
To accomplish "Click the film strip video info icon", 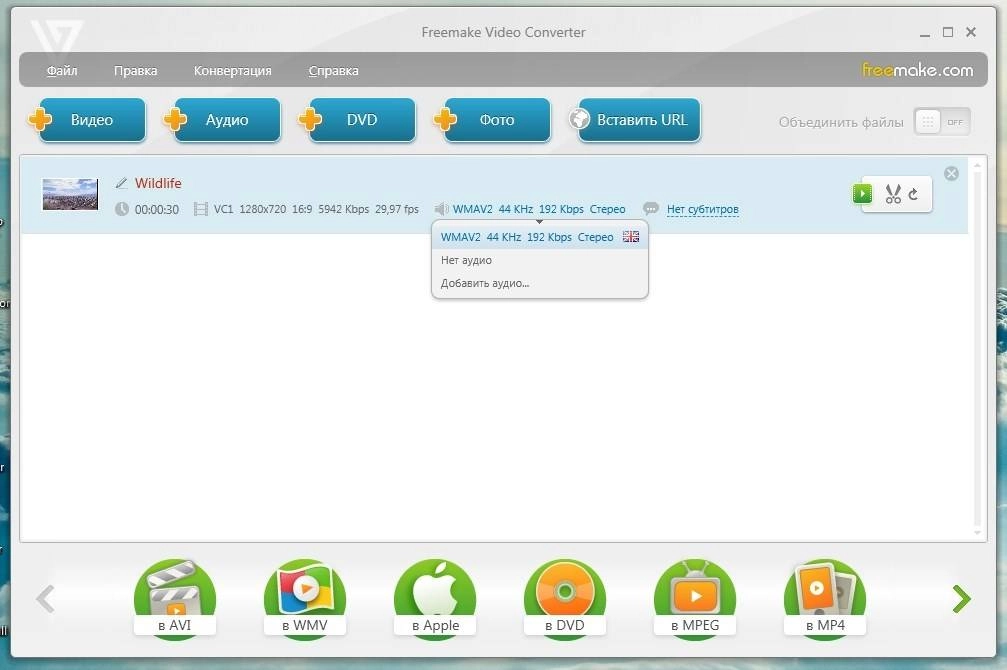I will click(x=201, y=209).
